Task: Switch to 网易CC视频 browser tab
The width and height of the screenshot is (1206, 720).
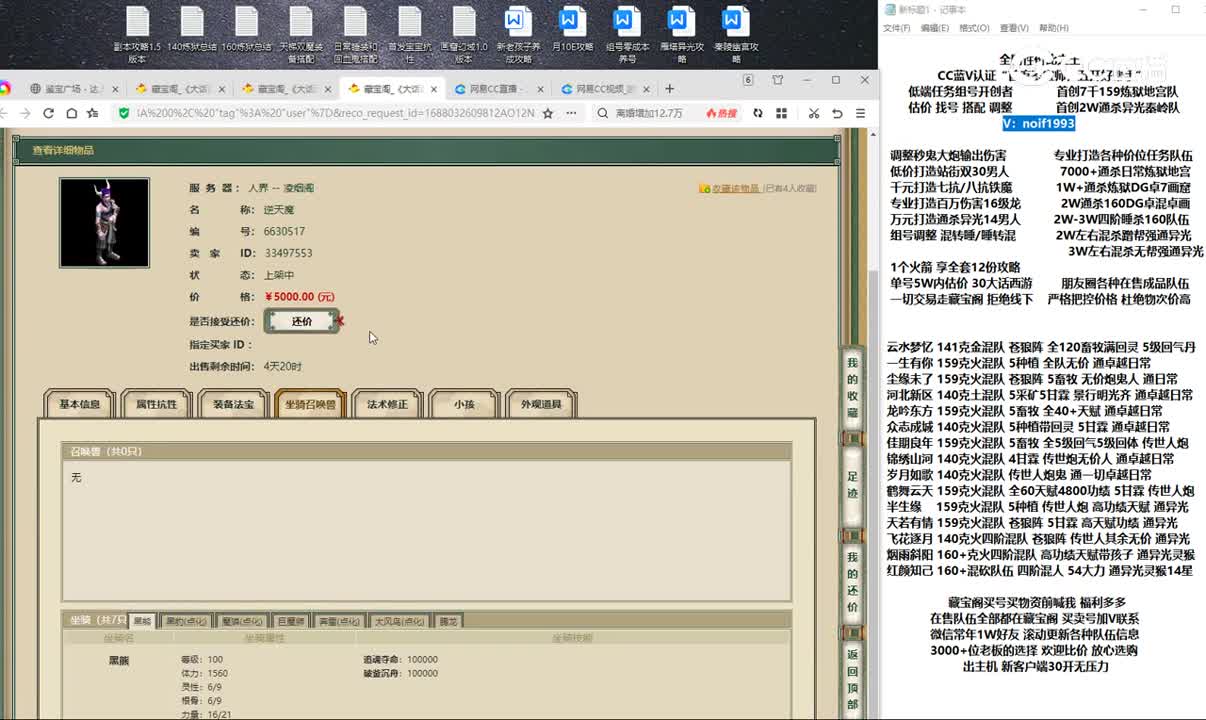Action: pos(606,89)
